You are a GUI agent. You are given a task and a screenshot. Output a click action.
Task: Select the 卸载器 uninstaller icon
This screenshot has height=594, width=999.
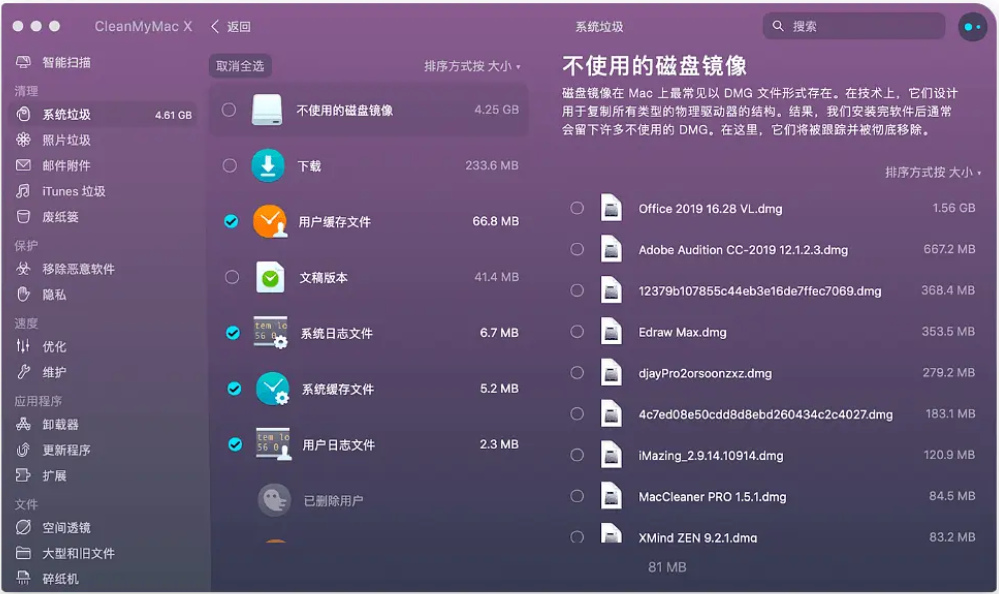23,424
